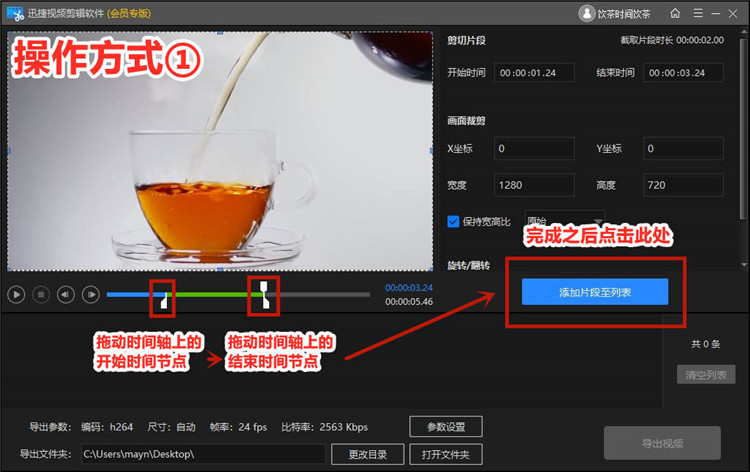Click the 清空列表 button

706,375
